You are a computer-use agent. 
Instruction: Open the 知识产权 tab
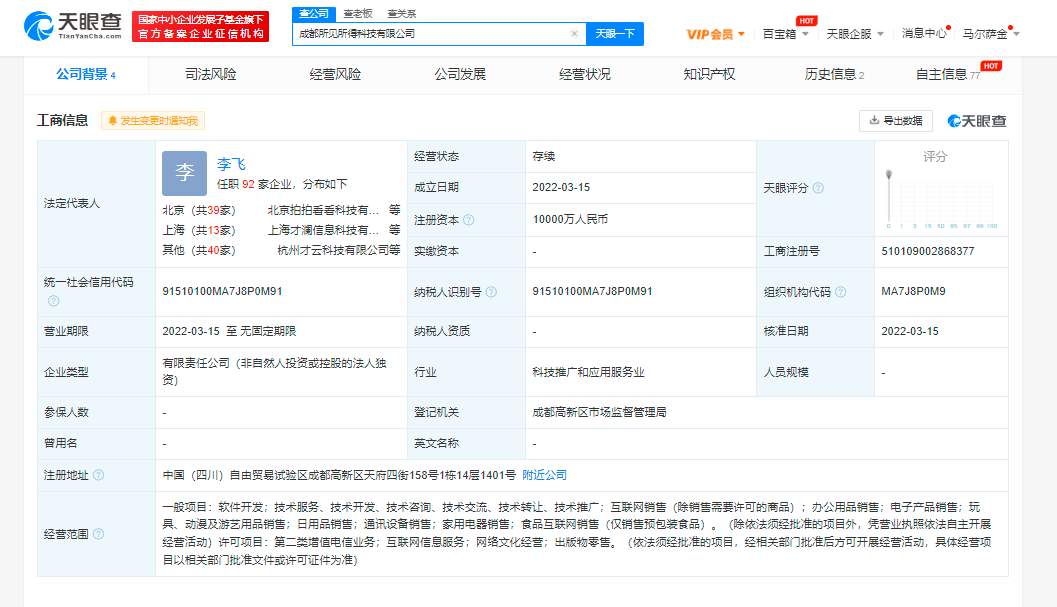pyautogui.click(x=709, y=74)
